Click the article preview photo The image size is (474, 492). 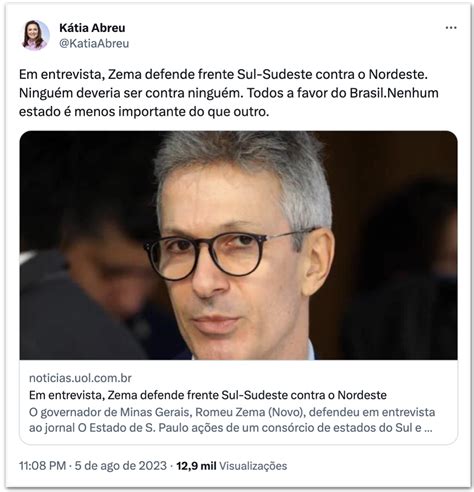pos(238,245)
